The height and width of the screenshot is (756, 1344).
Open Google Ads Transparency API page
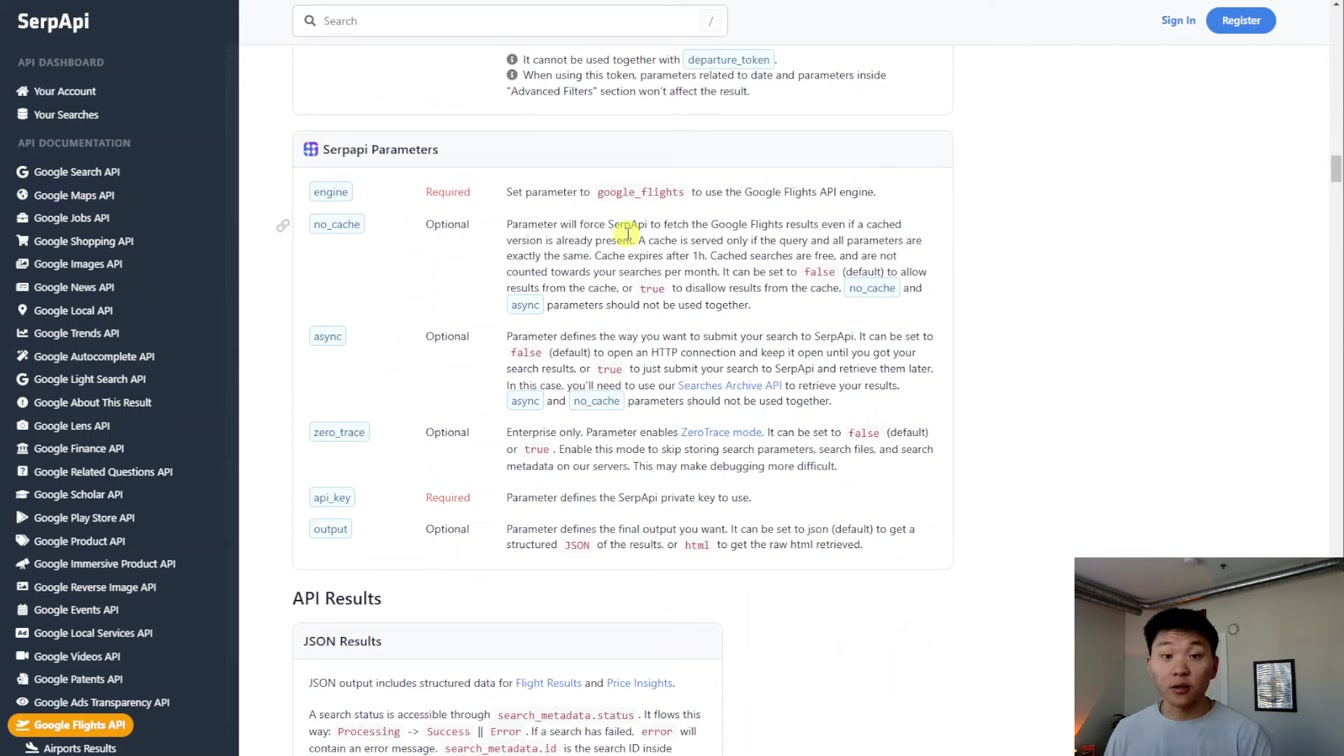pyautogui.click(x=102, y=702)
